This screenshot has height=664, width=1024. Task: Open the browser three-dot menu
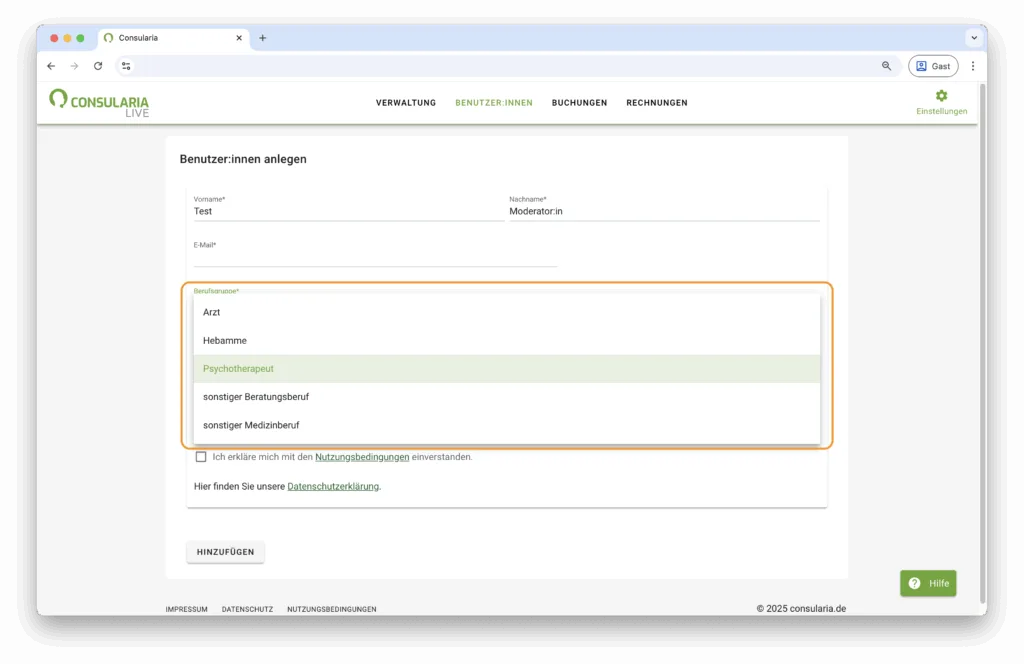[x=973, y=66]
